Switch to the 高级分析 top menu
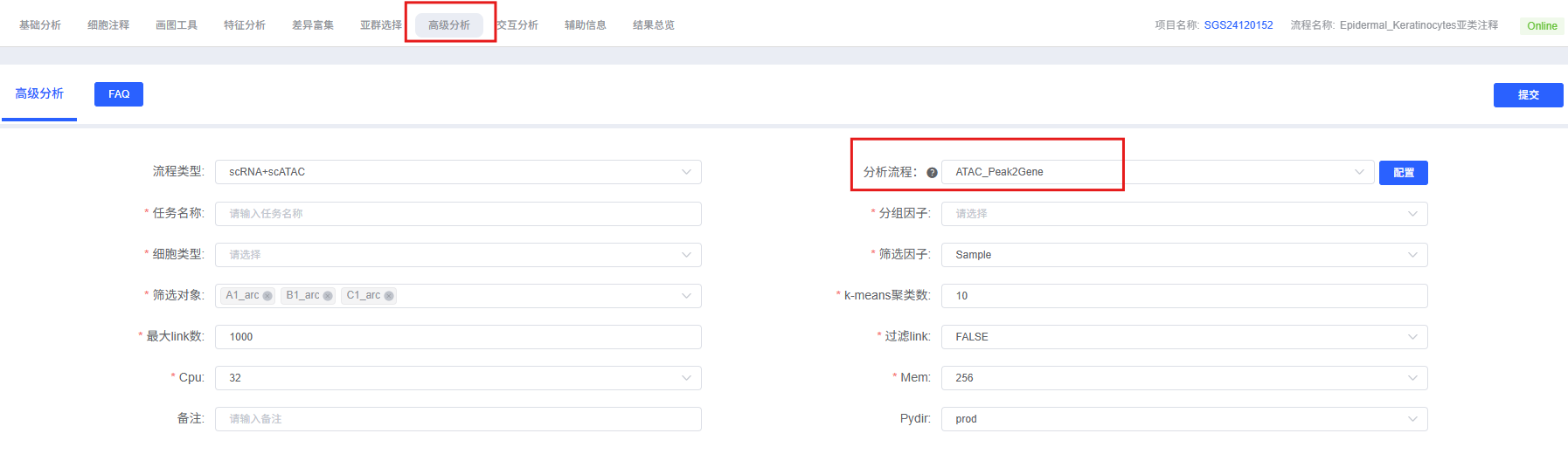 click(x=449, y=25)
